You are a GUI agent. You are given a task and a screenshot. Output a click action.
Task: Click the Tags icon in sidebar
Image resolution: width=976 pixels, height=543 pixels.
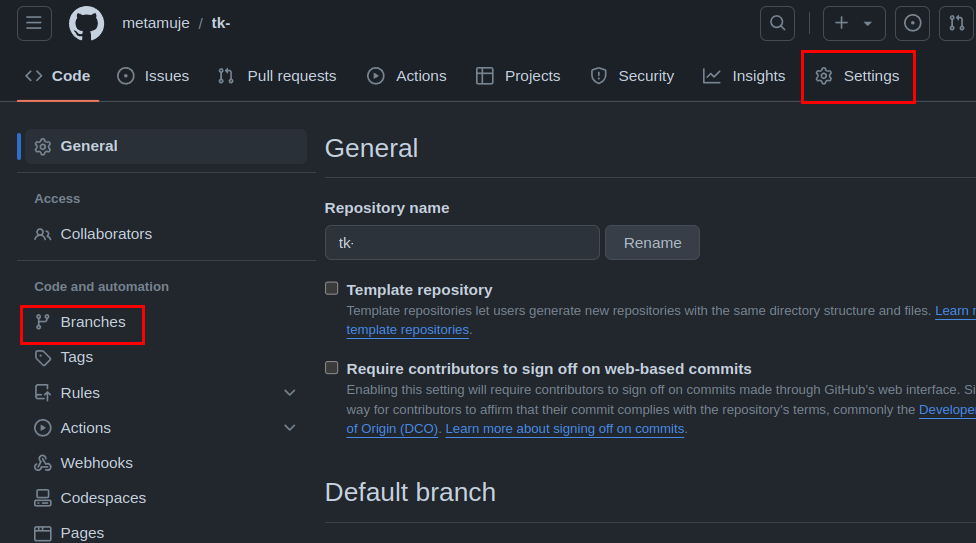click(x=43, y=357)
